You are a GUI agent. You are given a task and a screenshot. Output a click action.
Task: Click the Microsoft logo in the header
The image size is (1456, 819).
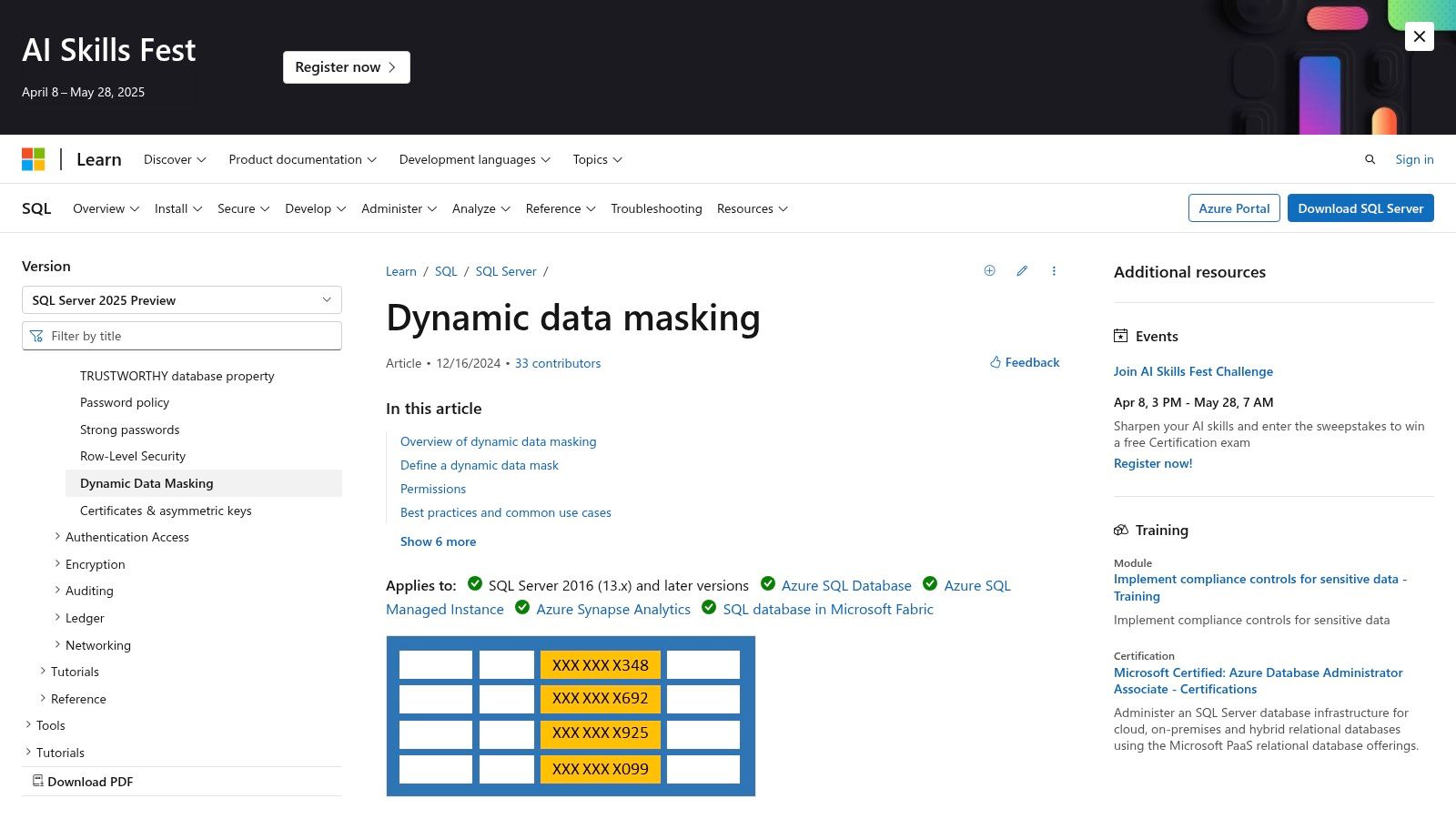click(34, 158)
